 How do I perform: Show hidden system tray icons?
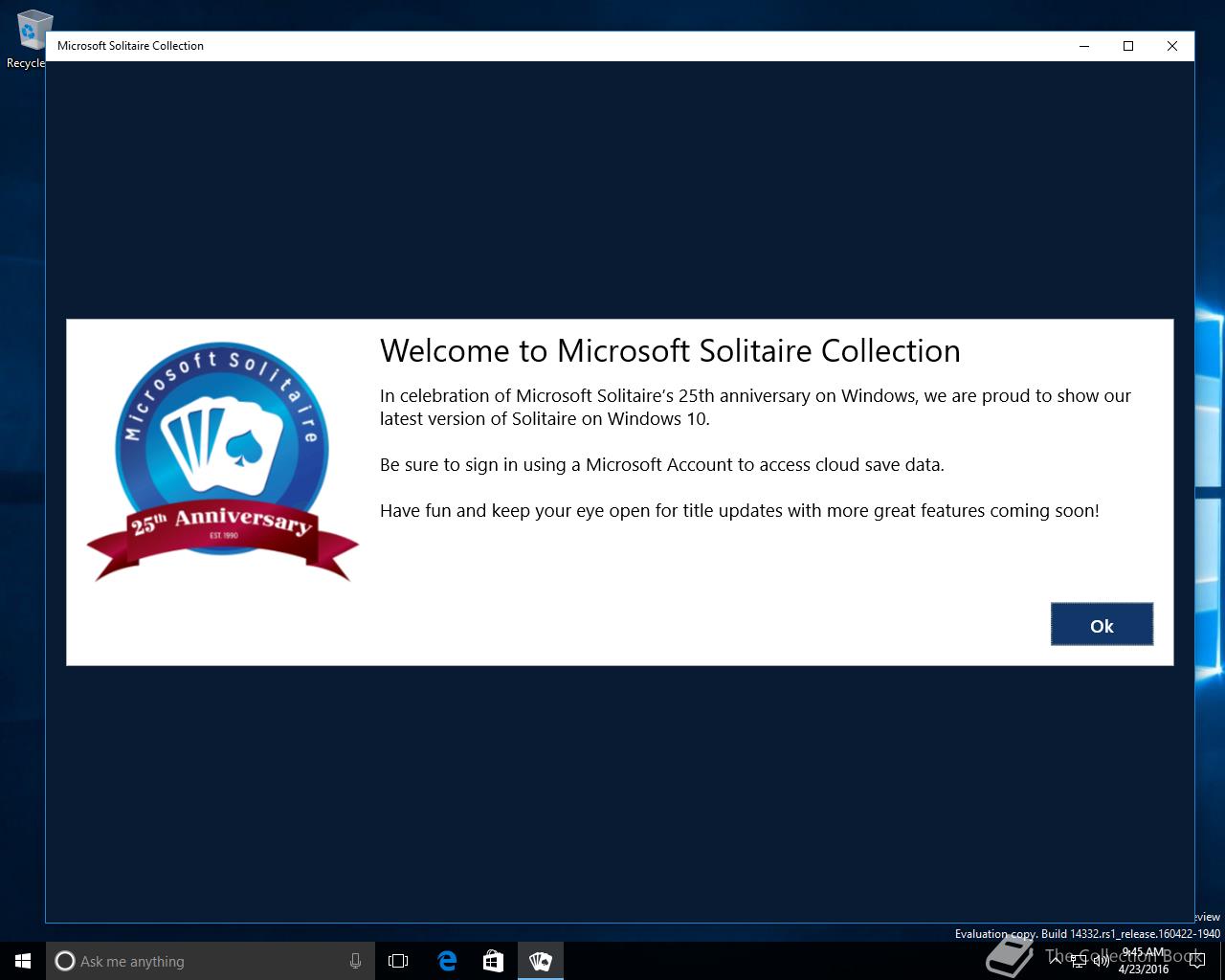tap(1056, 961)
